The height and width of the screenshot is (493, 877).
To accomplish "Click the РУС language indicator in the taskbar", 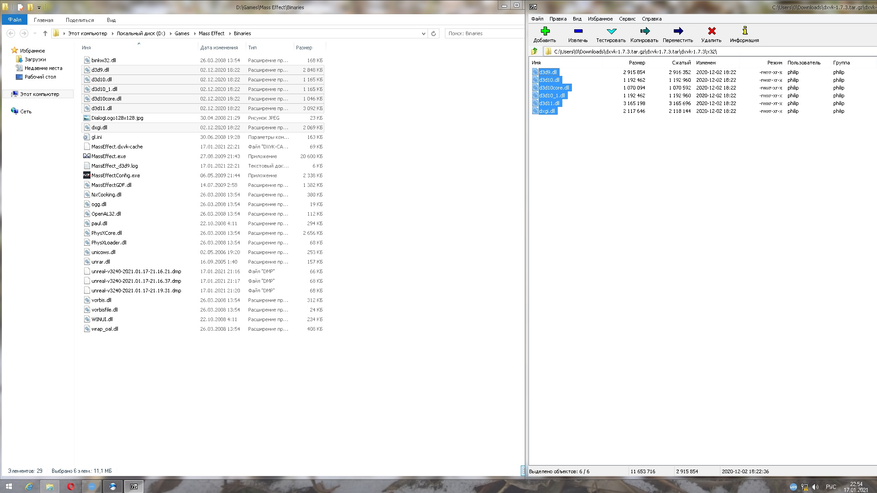I will [x=831, y=487].
